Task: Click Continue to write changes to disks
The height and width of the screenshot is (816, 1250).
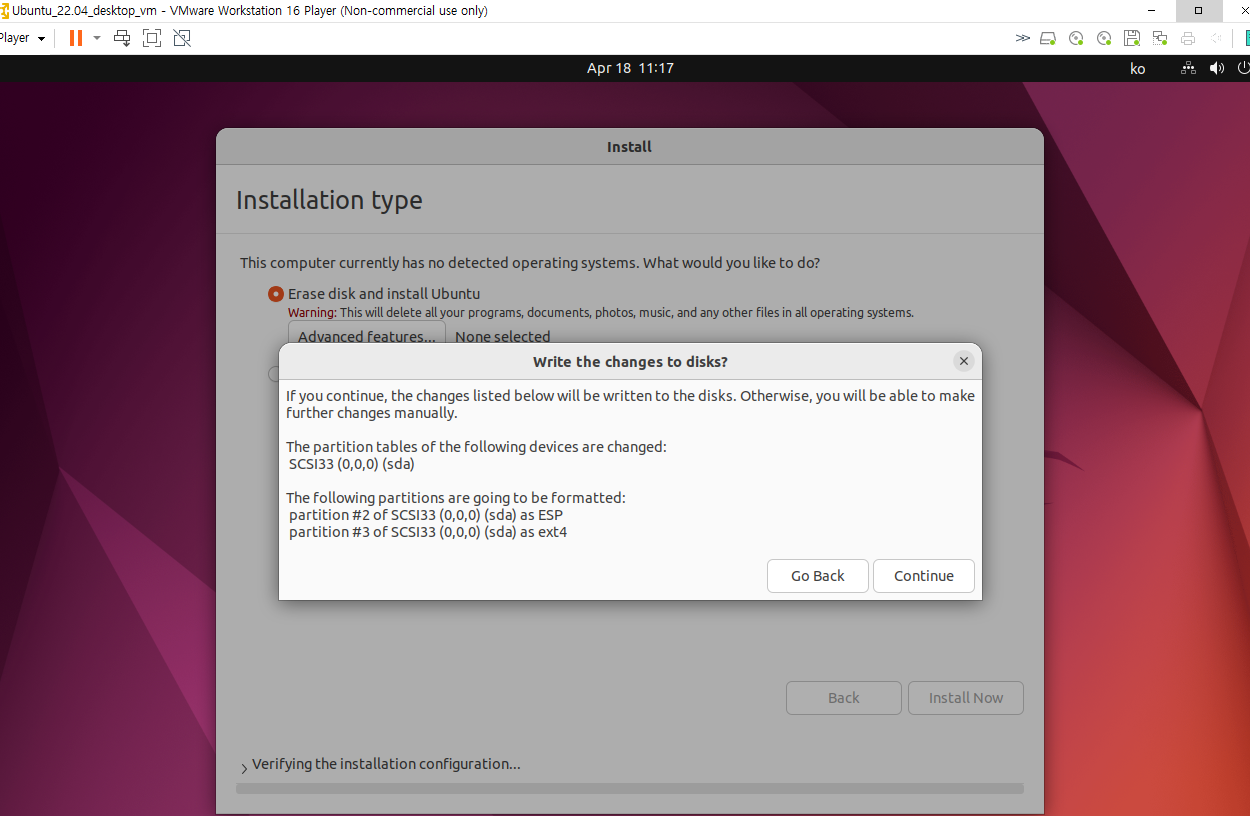Action: pos(924,576)
